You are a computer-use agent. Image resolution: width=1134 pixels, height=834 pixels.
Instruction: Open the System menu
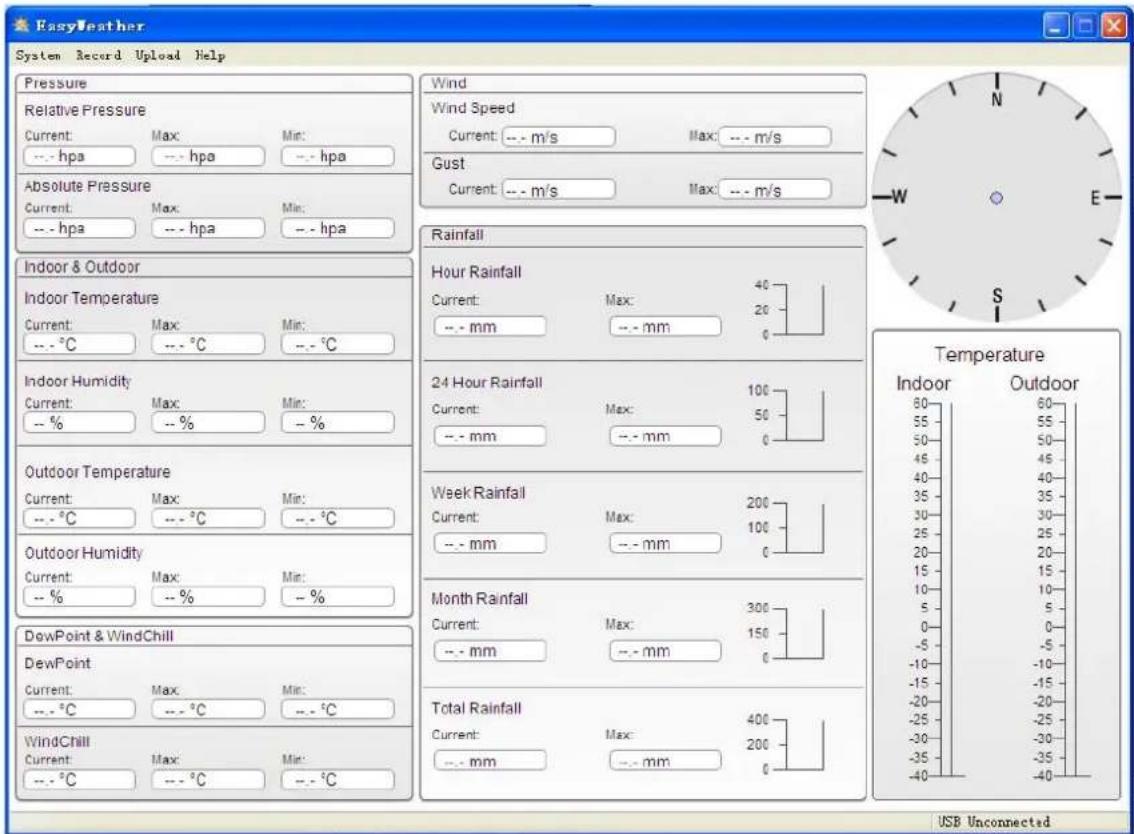38,55
